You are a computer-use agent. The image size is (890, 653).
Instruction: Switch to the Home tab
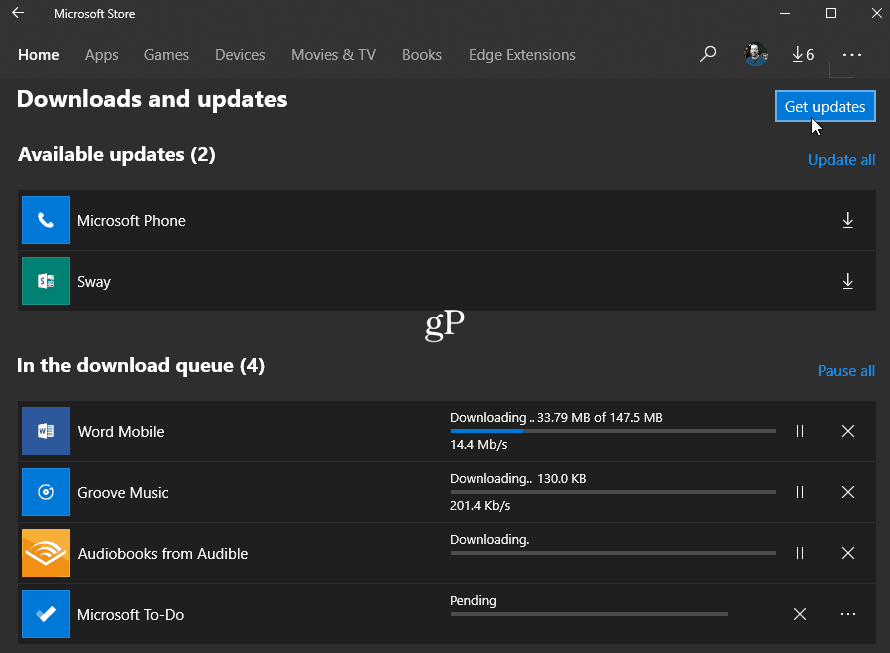[39, 55]
